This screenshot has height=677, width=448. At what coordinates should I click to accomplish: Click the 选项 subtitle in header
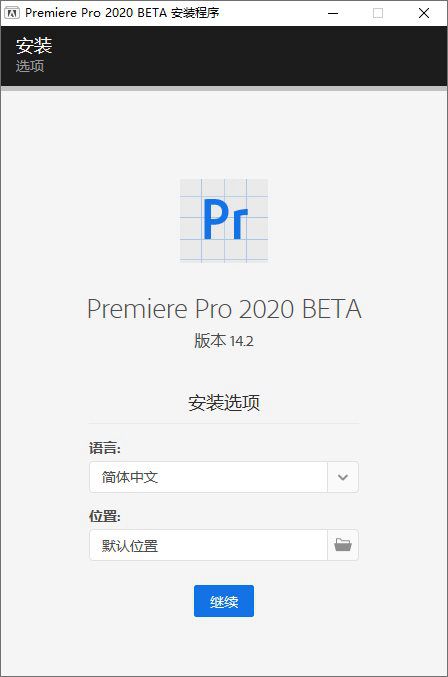pyautogui.click(x=30, y=66)
